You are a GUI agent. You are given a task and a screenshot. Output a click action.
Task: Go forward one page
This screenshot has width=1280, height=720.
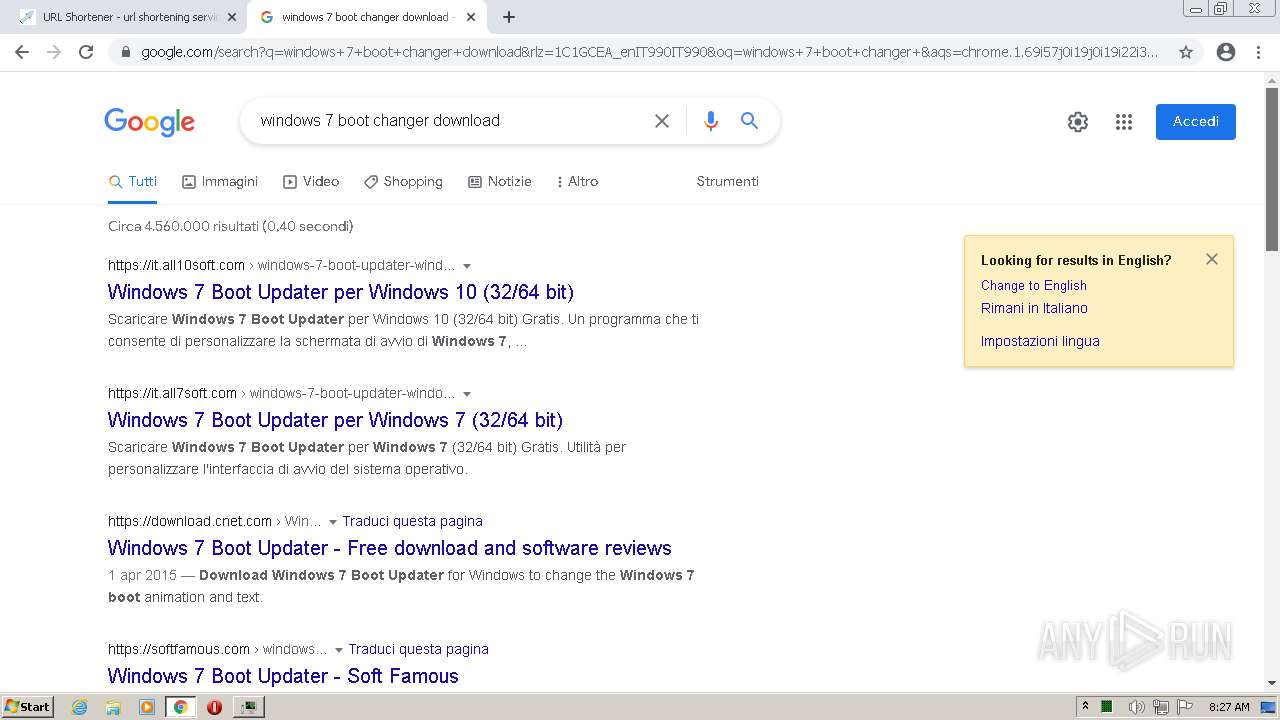point(54,52)
